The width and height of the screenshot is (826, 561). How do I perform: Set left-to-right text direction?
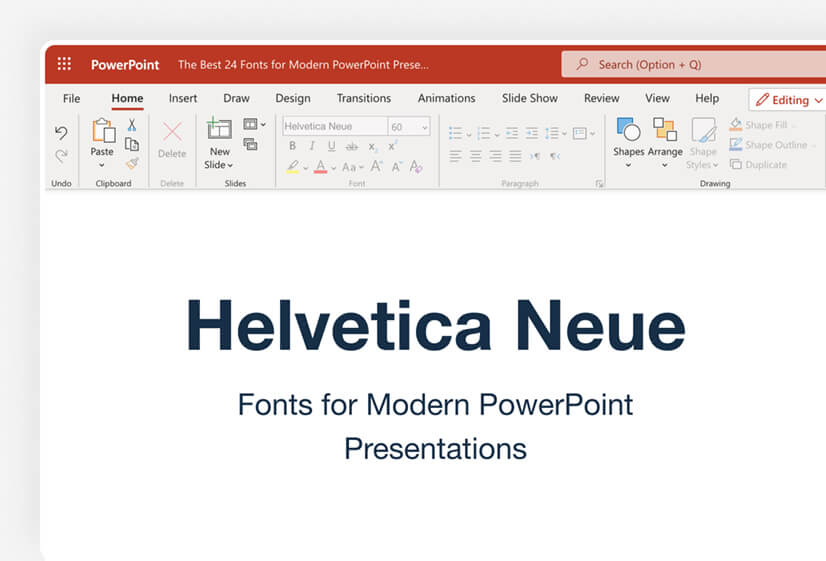click(x=535, y=156)
